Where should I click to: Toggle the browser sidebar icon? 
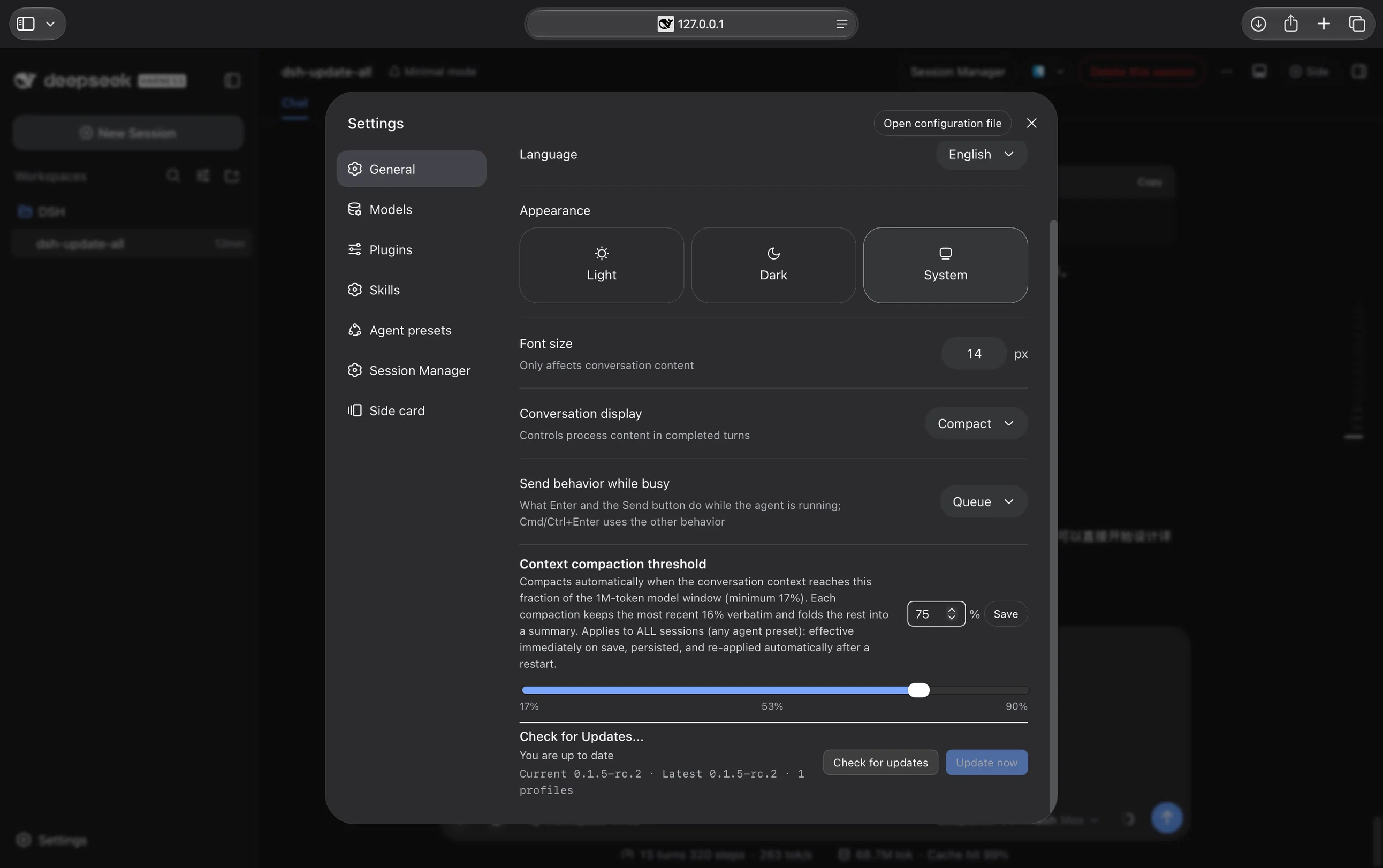pyautogui.click(x=26, y=24)
